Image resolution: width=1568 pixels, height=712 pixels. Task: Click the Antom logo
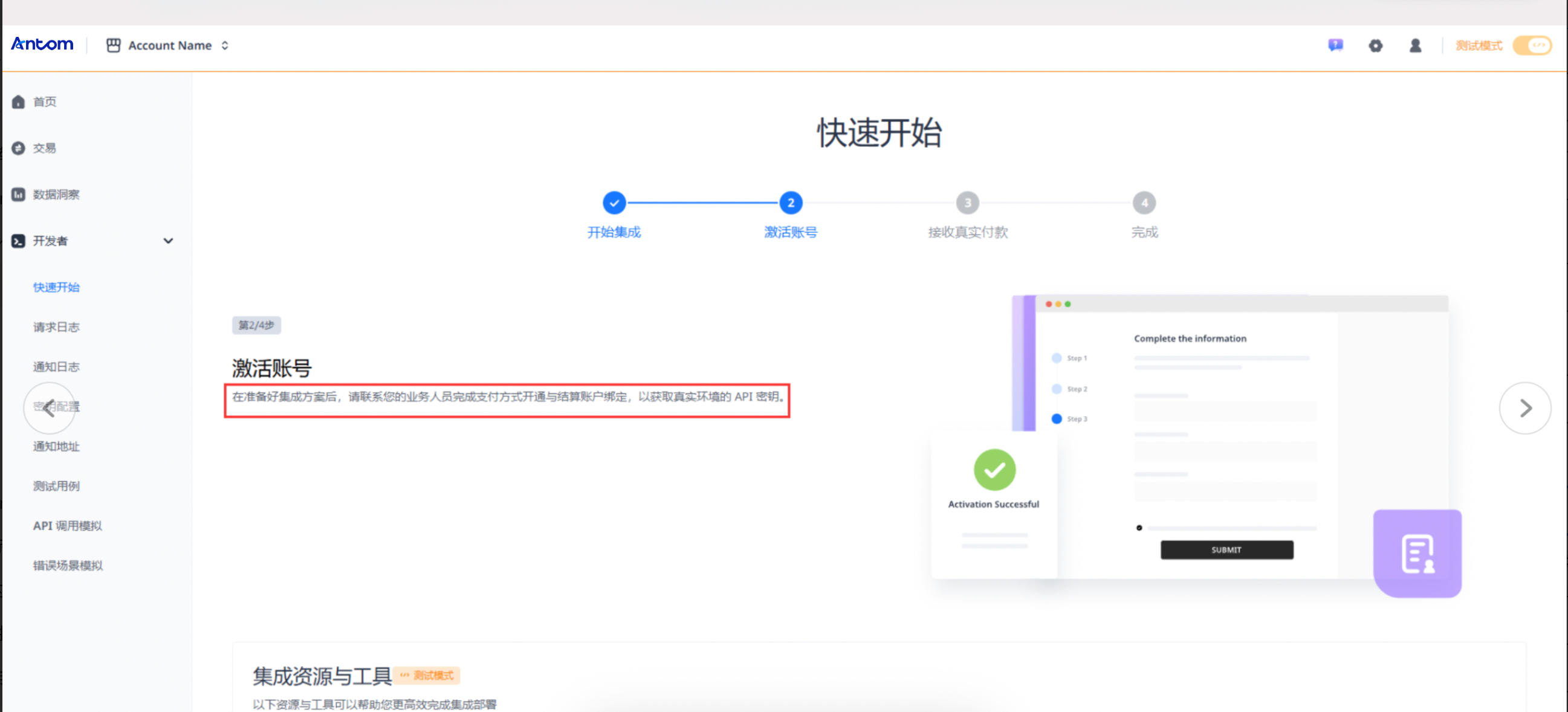pos(42,44)
